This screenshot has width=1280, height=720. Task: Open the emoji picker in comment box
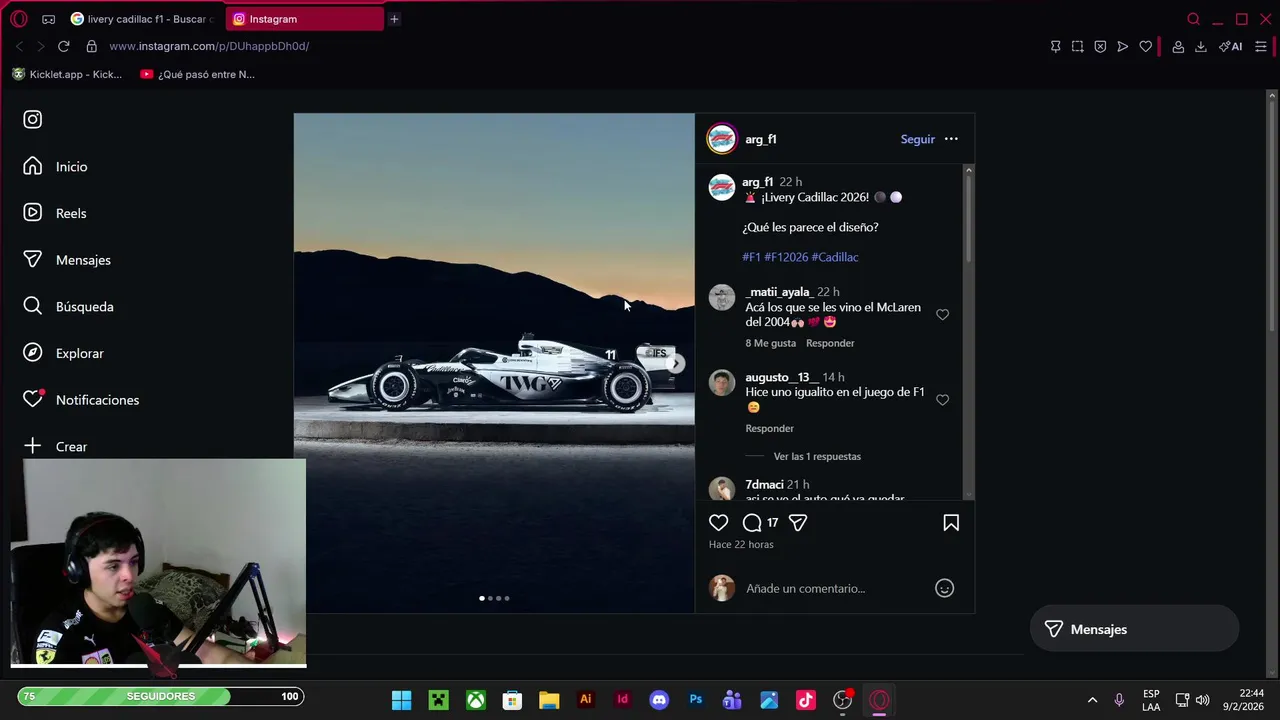pos(944,588)
